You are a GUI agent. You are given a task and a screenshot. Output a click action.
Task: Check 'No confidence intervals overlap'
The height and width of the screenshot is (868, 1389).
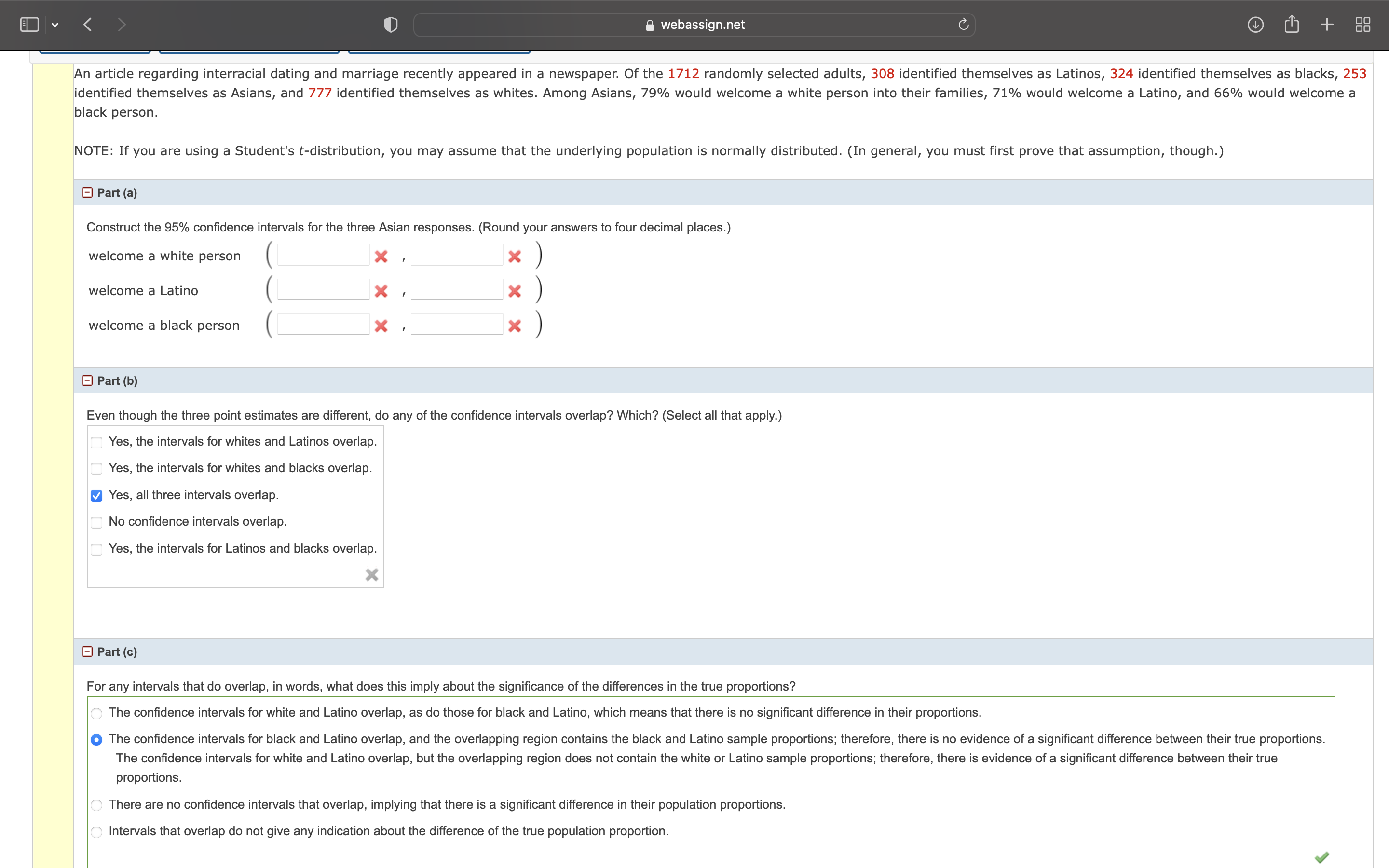point(96,522)
